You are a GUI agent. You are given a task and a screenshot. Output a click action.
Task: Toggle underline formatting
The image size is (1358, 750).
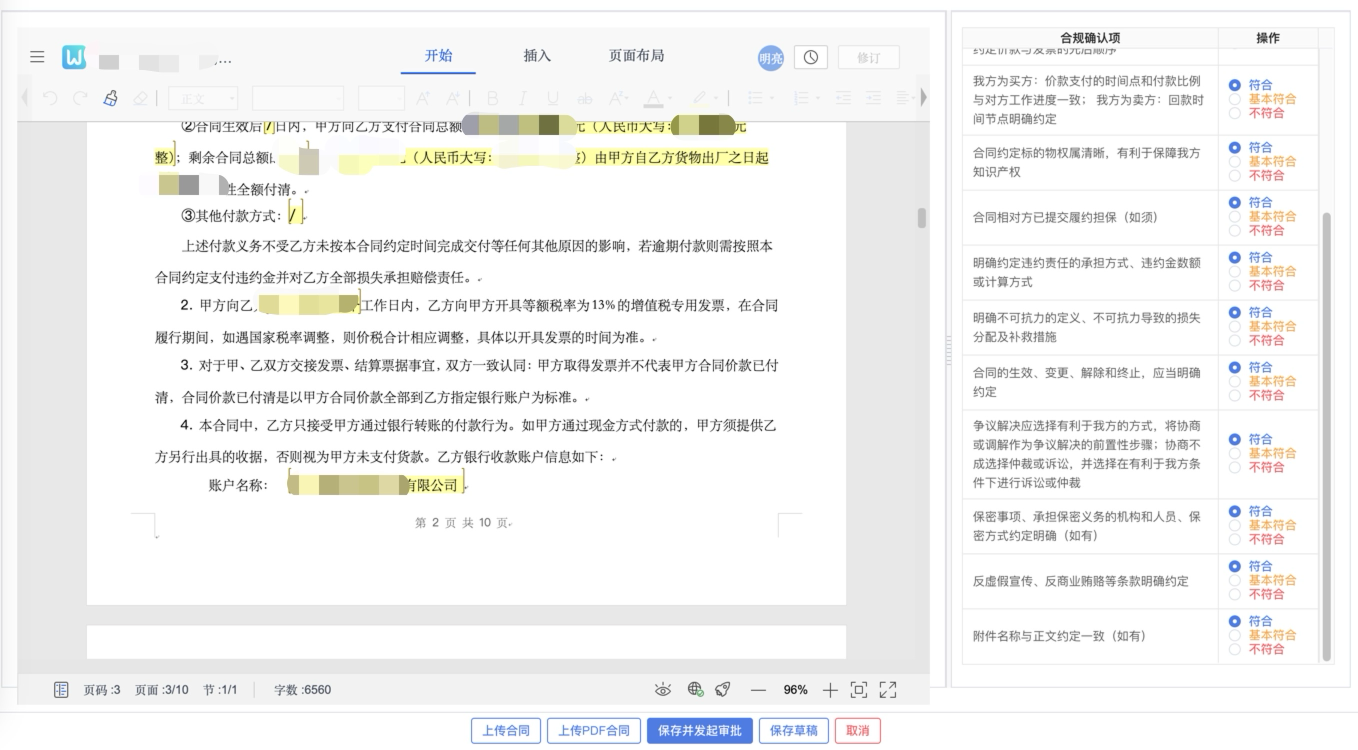(x=553, y=98)
